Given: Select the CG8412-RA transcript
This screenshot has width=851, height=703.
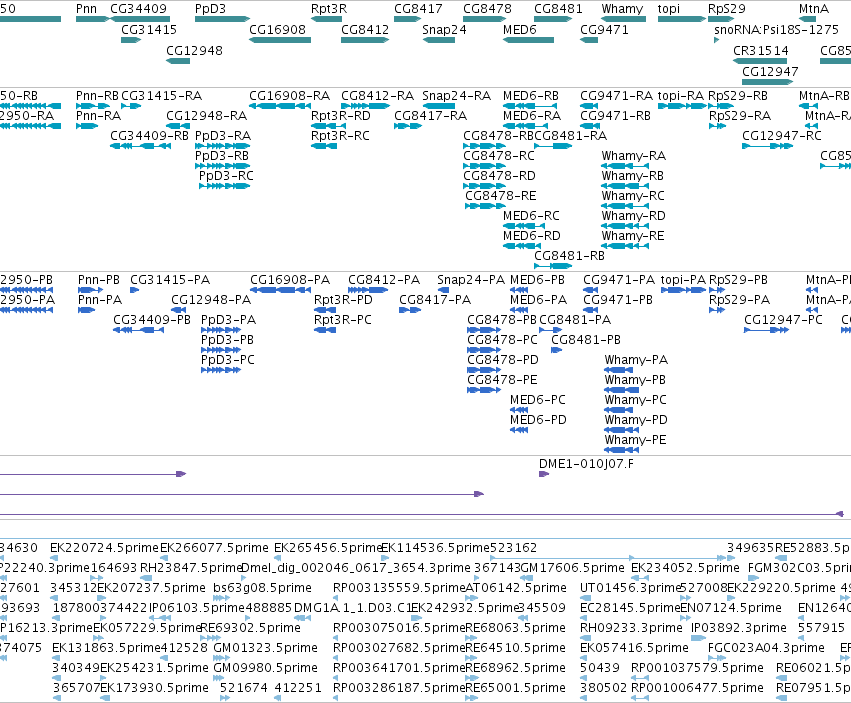Looking at the screenshot, I should click(365, 106).
